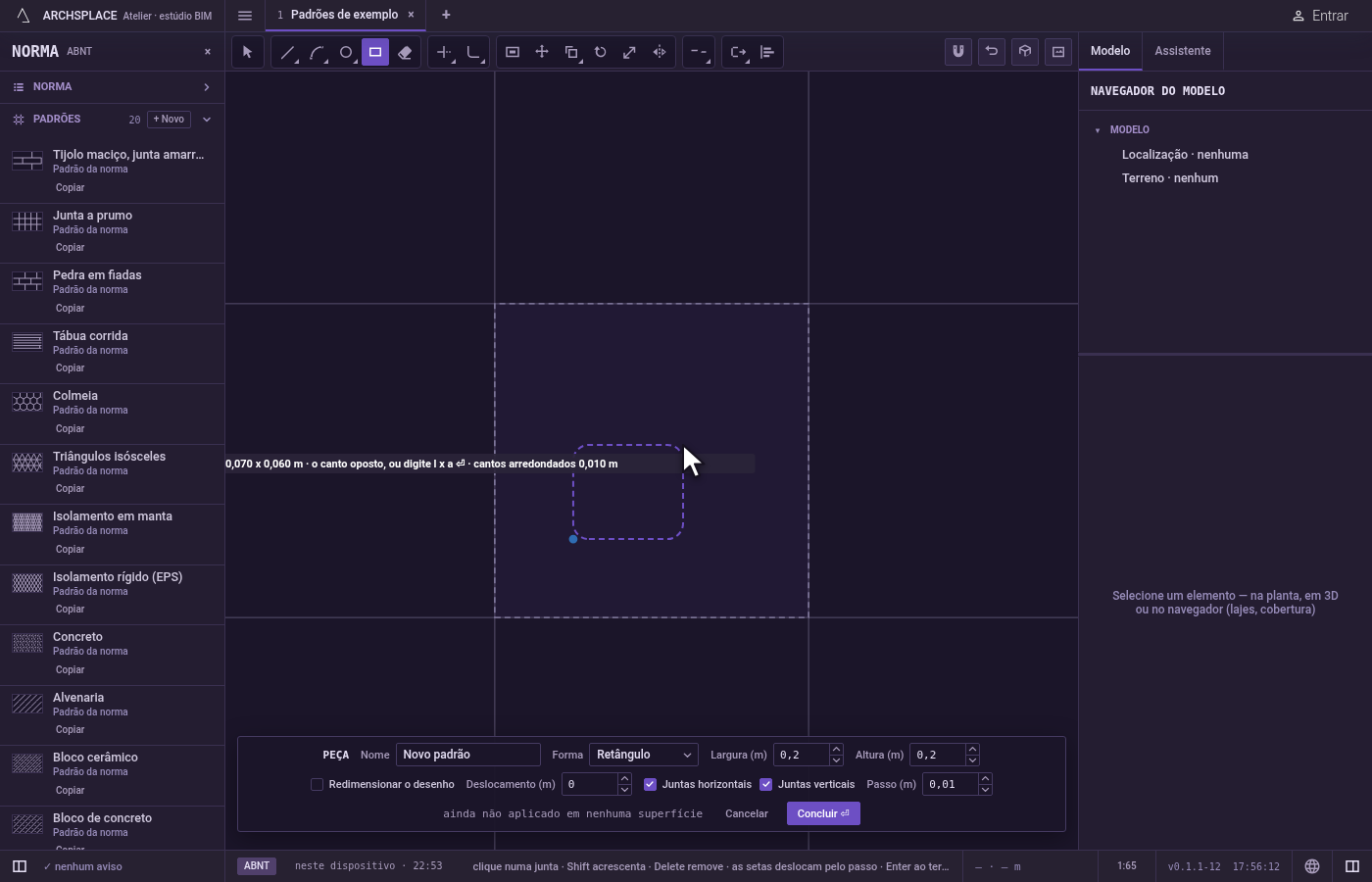Open the hamburger menu icon

(245, 16)
